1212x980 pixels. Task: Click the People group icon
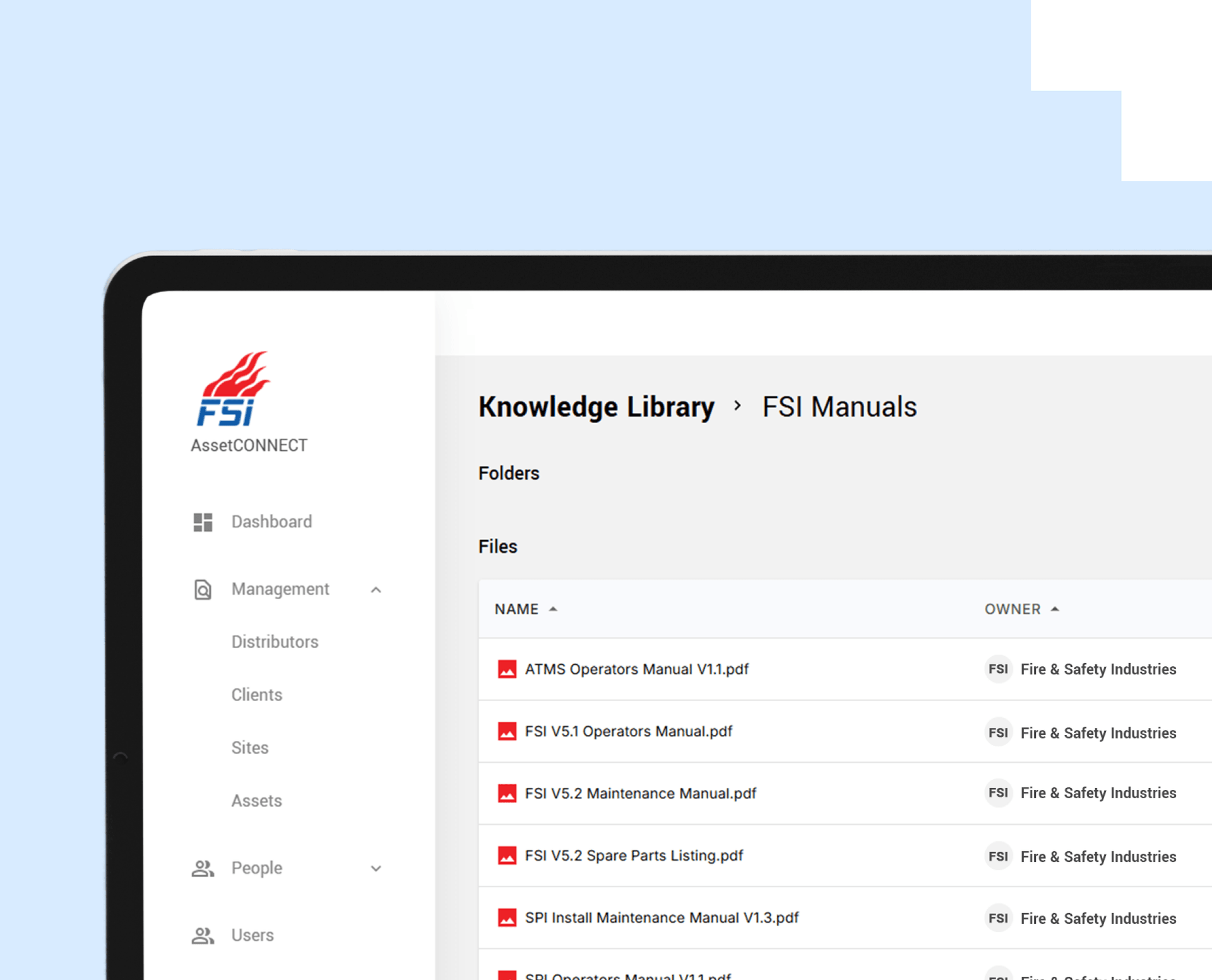coord(203,869)
